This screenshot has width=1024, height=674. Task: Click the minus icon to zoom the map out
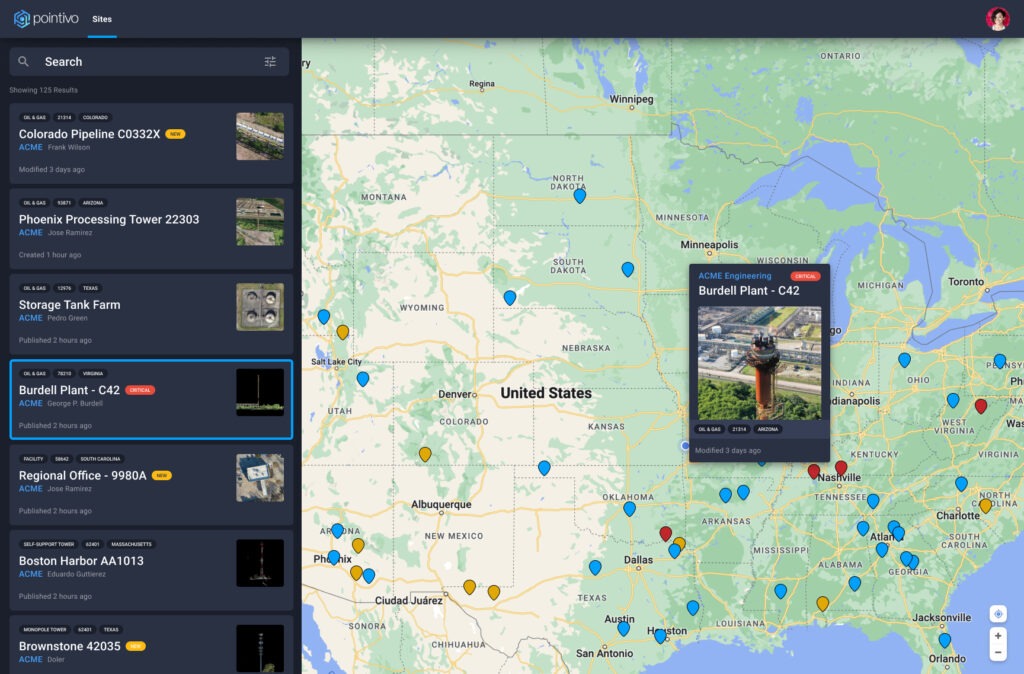tap(996, 651)
